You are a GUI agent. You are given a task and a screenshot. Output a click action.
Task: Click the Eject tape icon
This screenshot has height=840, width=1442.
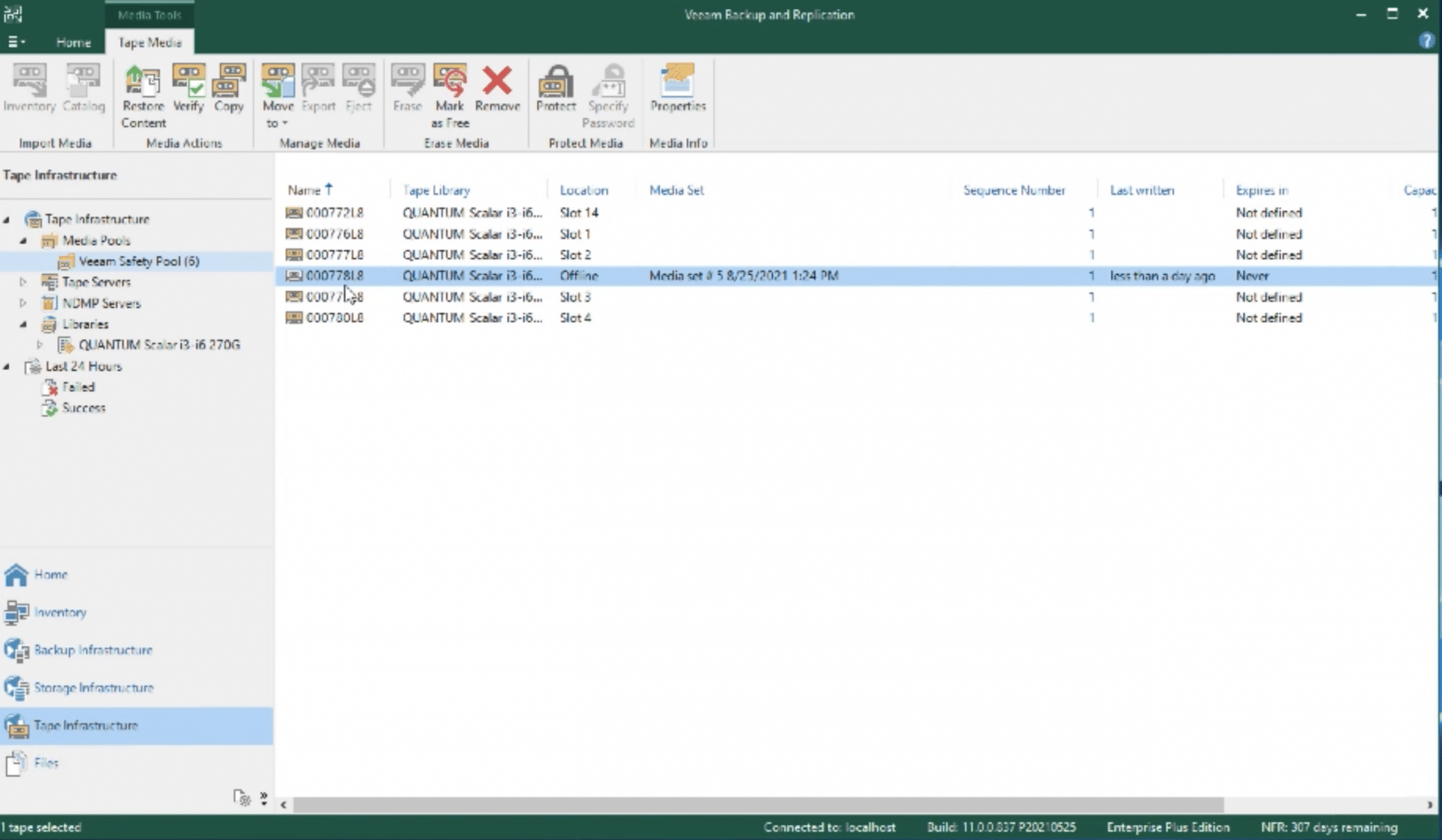(x=358, y=89)
